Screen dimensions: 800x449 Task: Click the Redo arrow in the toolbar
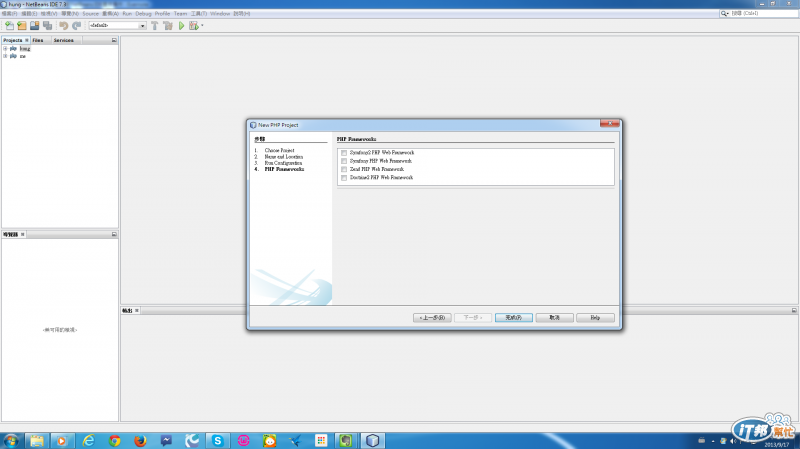tap(77, 26)
